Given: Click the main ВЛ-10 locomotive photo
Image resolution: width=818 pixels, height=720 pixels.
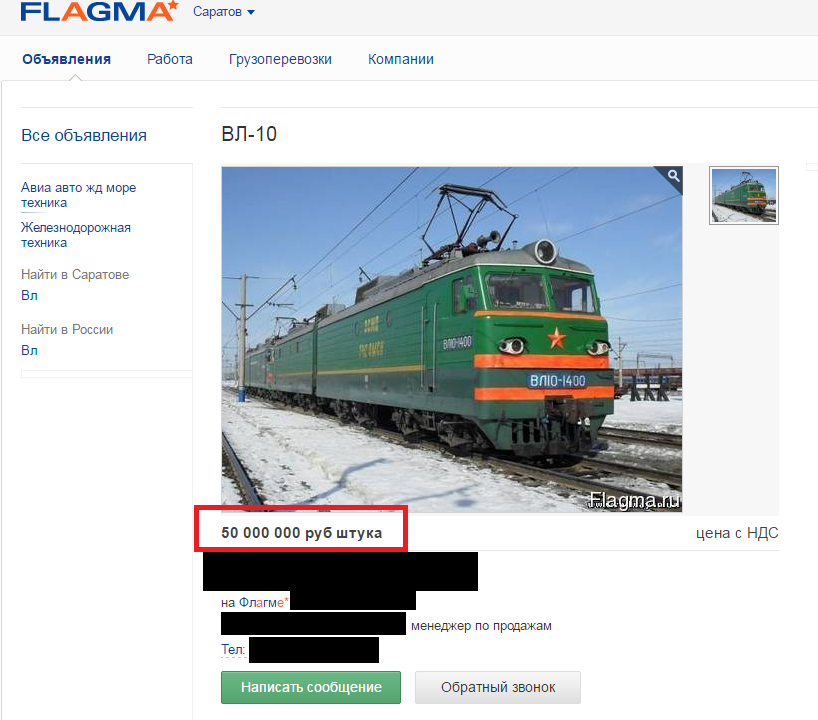Looking at the screenshot, I should tap(452, 339).
